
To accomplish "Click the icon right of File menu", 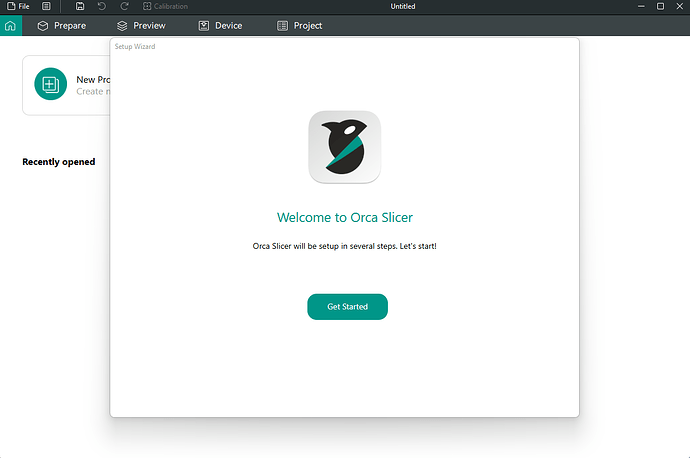I will [46, 6].
